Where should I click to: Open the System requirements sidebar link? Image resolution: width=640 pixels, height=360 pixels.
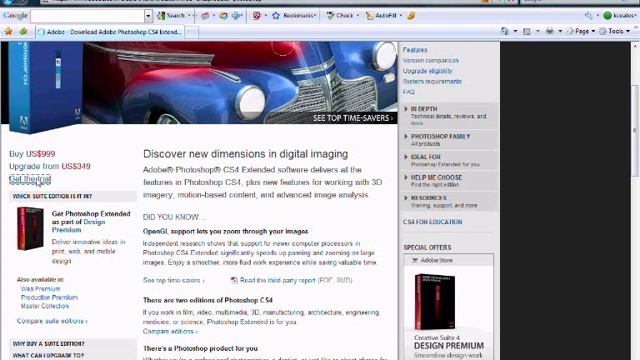pos(432,81)
